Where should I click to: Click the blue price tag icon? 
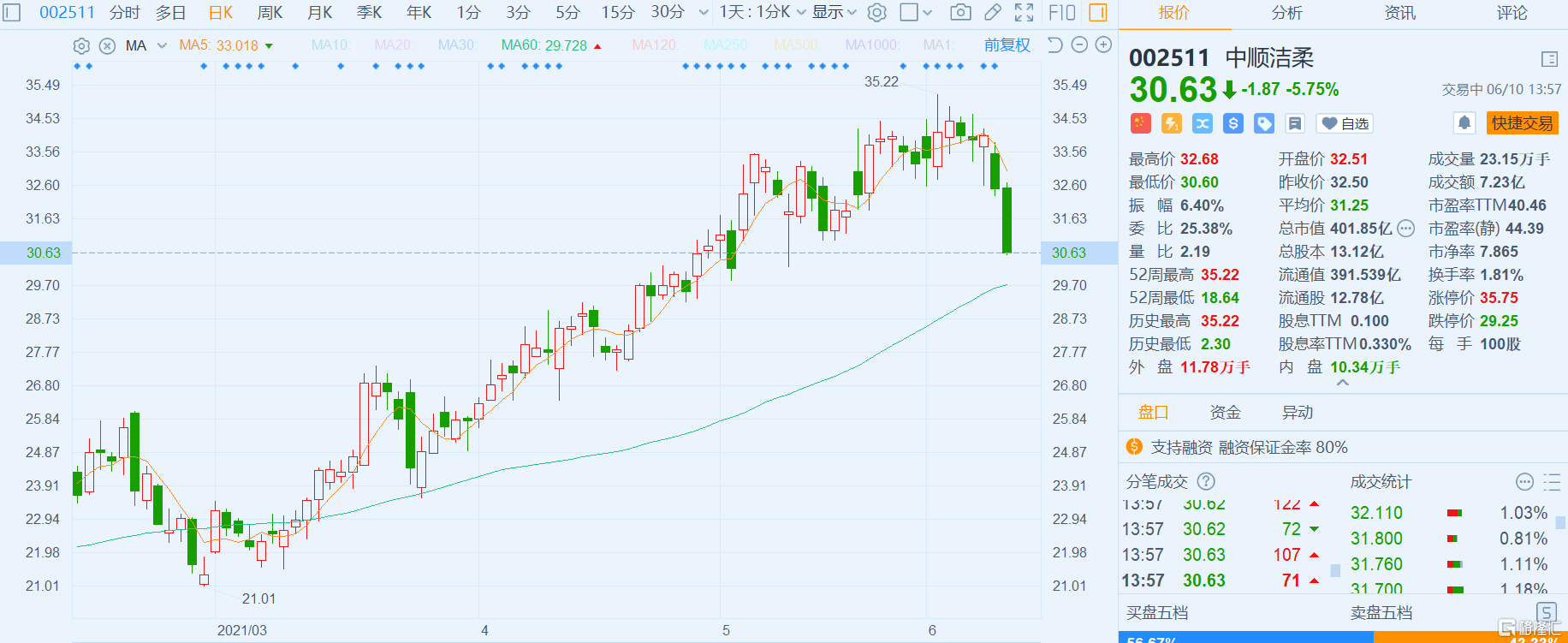click(1264, 123)
